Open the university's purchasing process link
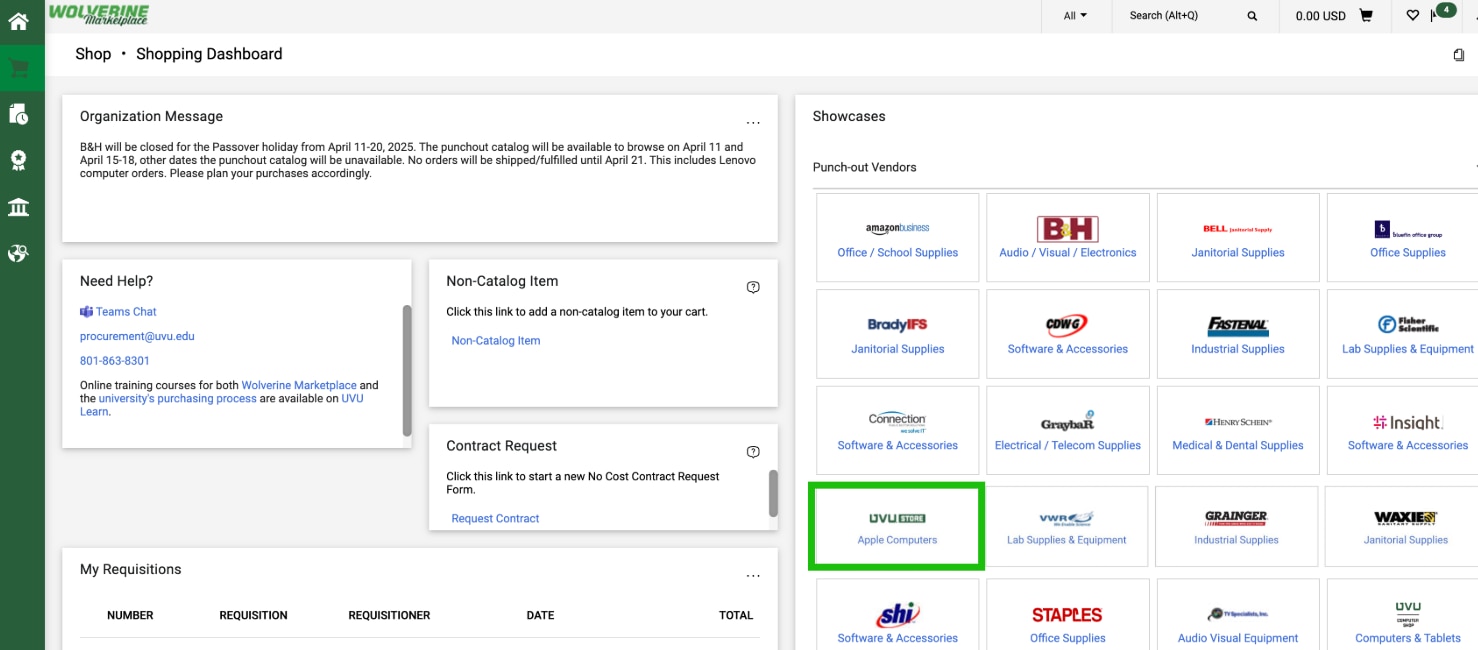This screenshot has height=650, width=1478. coord(178,398)
